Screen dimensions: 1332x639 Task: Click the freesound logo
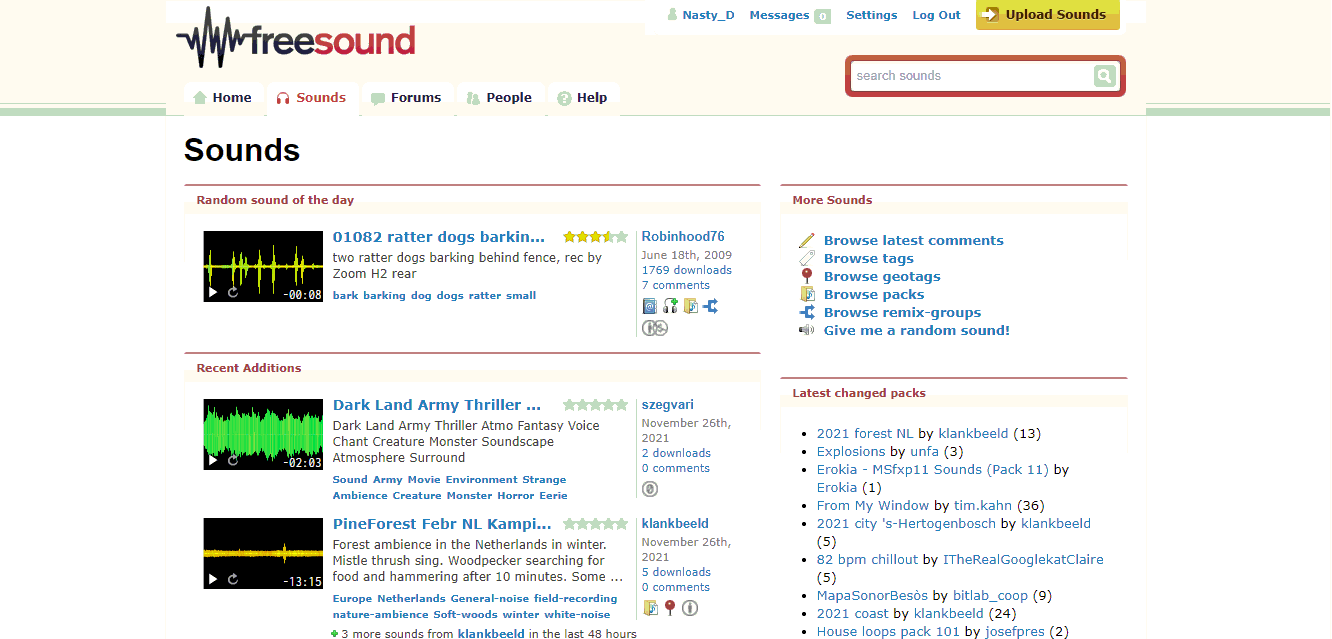[x=295, y=38]
